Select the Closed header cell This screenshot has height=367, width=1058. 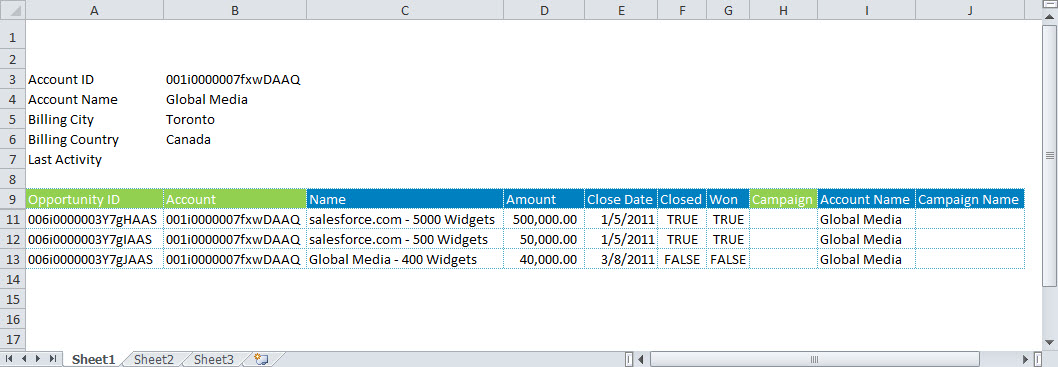[682, 199]
